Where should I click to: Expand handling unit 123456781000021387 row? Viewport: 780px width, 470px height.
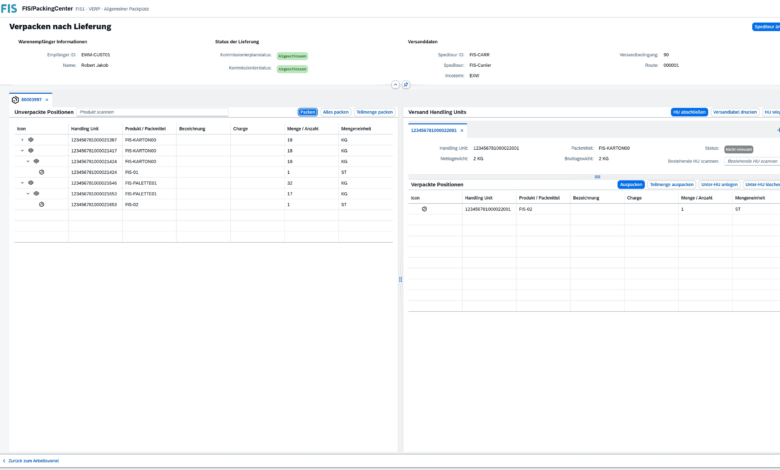click(x=22, y=140)
